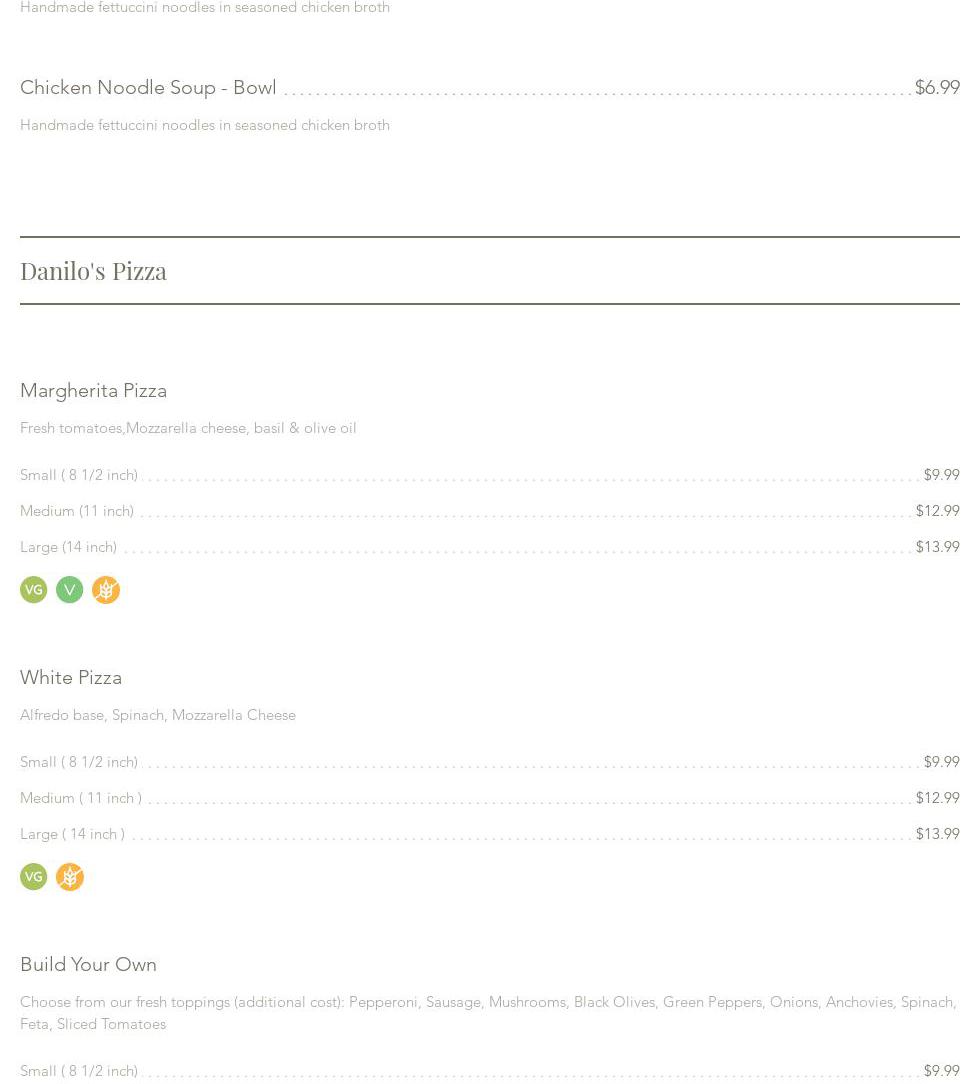The height and width of the screenshot is (1084, 965).
Task: Open the Margherita Pizza item
Action: tap(93, 391)
